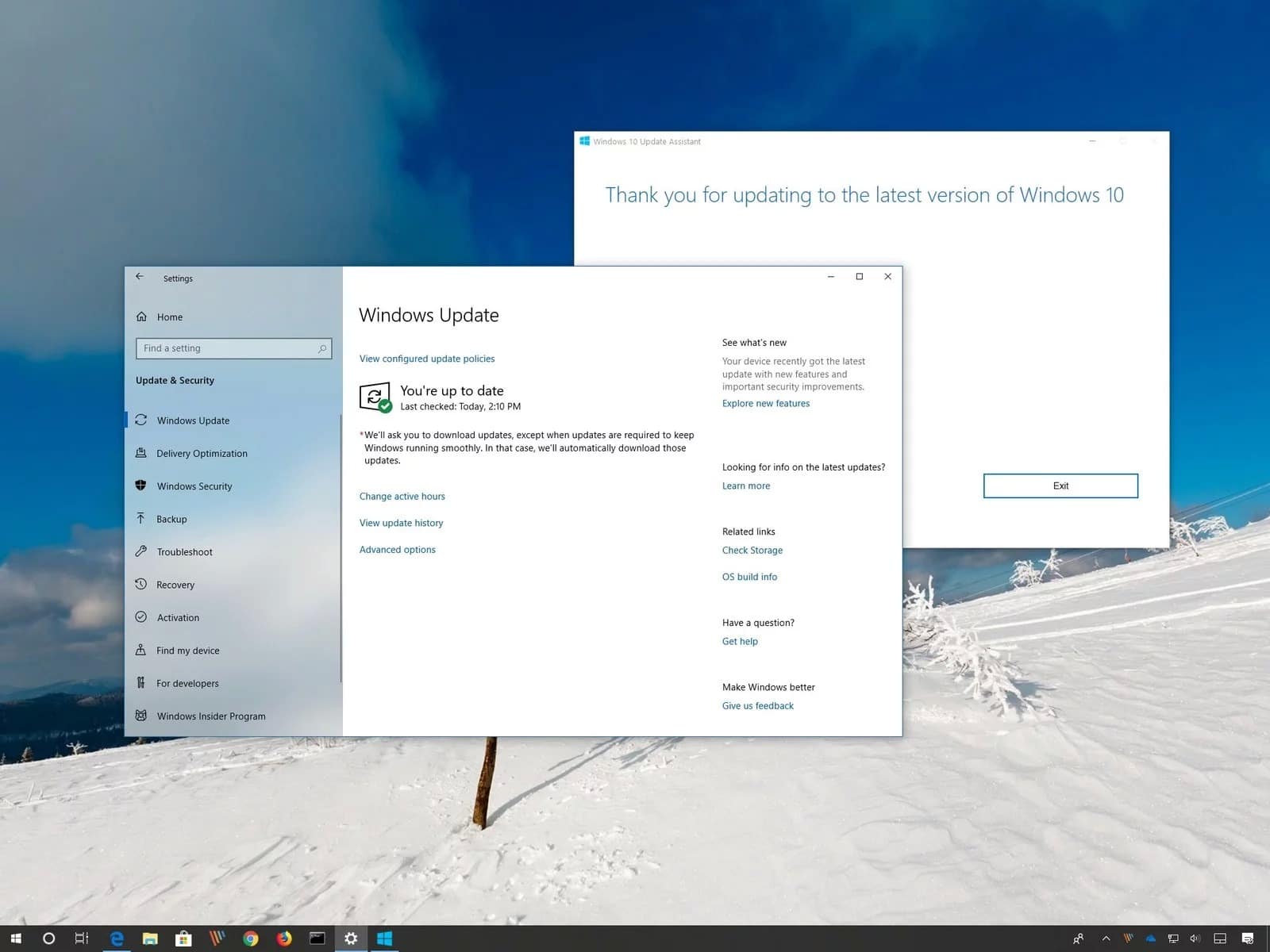Click the Settings sidebar scrollbar
This screenshot has height=952, width=1270.
[x=341, y=547]
